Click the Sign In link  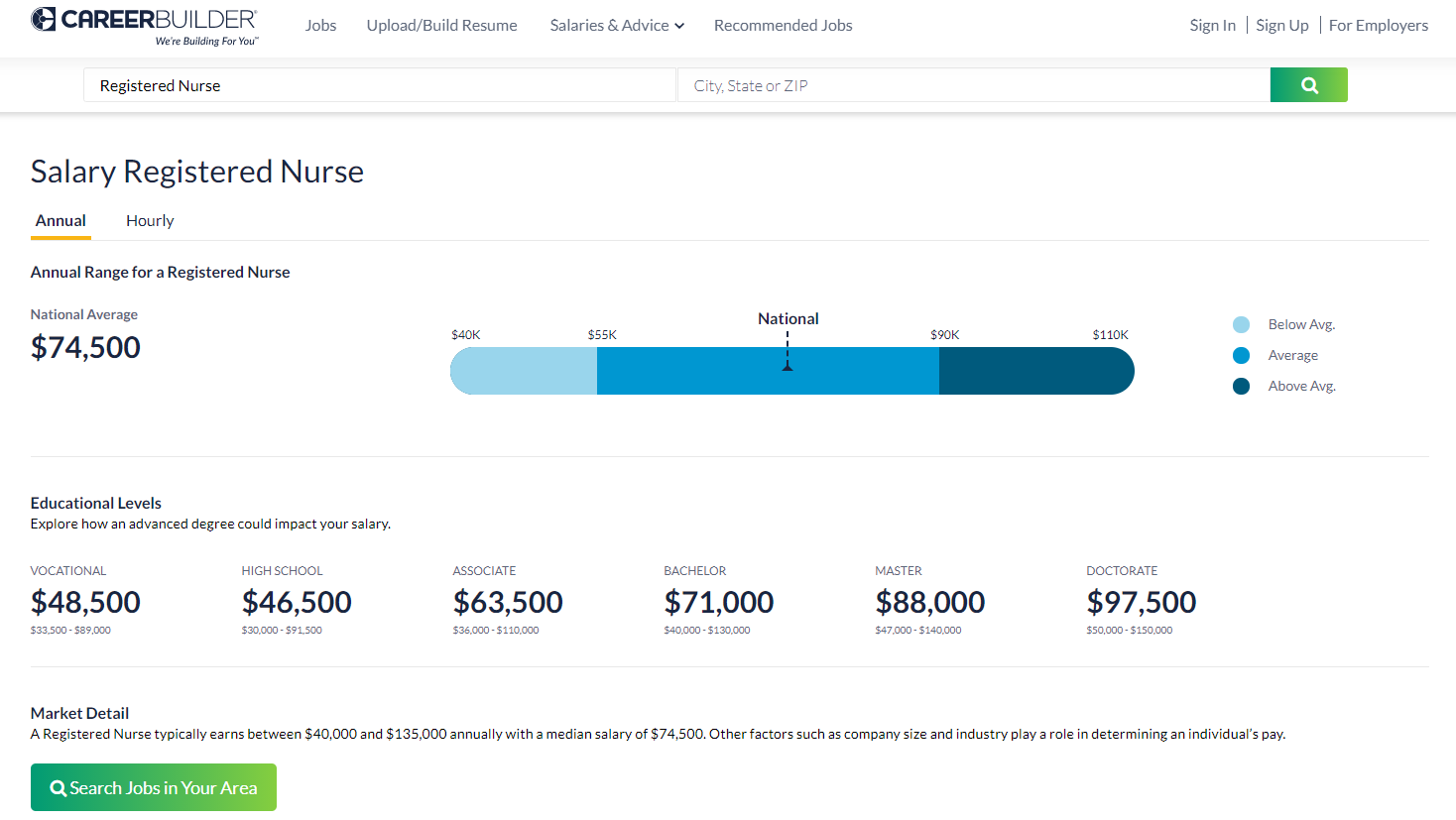tap(1212, 25)
